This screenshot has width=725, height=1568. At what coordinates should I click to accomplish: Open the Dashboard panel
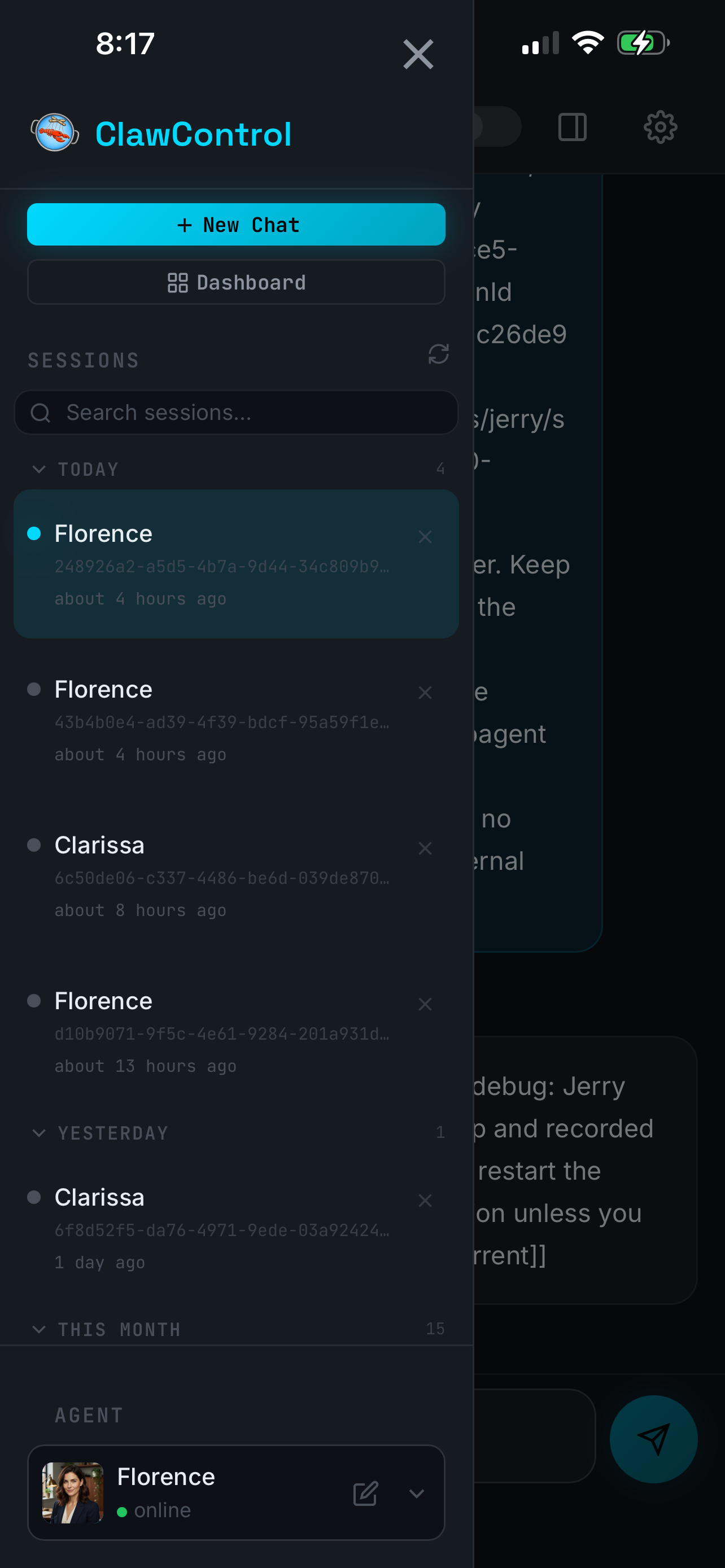click(235, 282)
